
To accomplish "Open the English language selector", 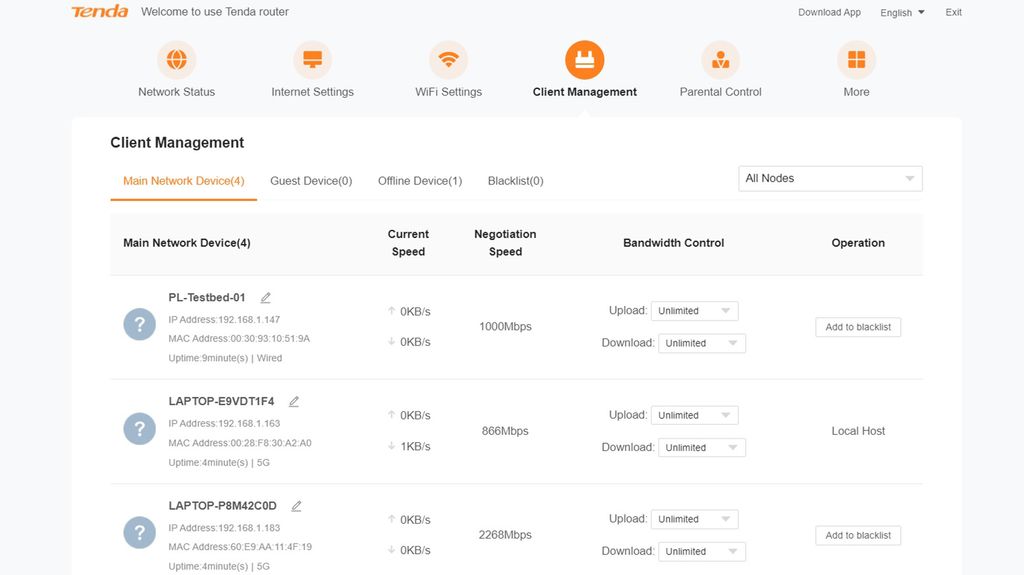I will tap(902, 13).
